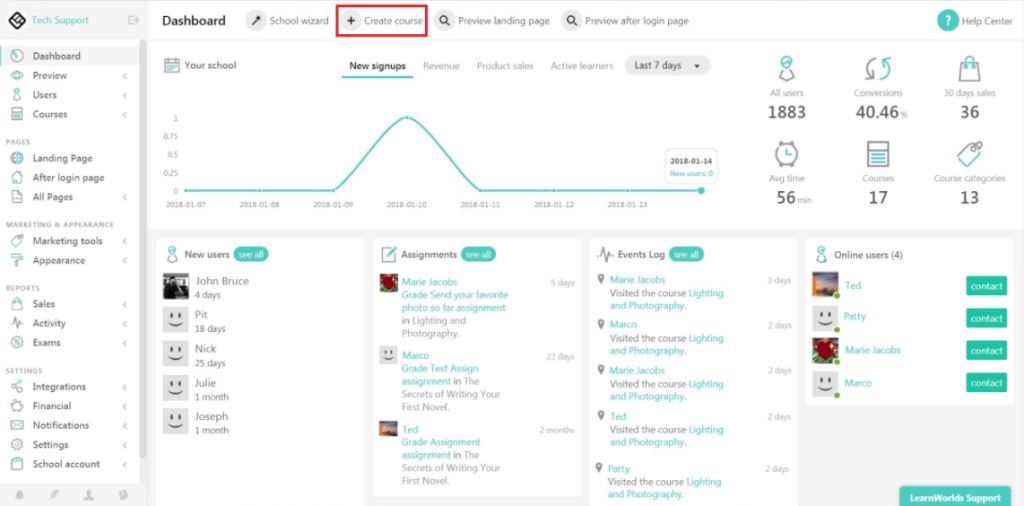Screen dimensions: 1024x506
Task: Contact online user Patty
Action: pyautogui.click(x=986, y=318)
